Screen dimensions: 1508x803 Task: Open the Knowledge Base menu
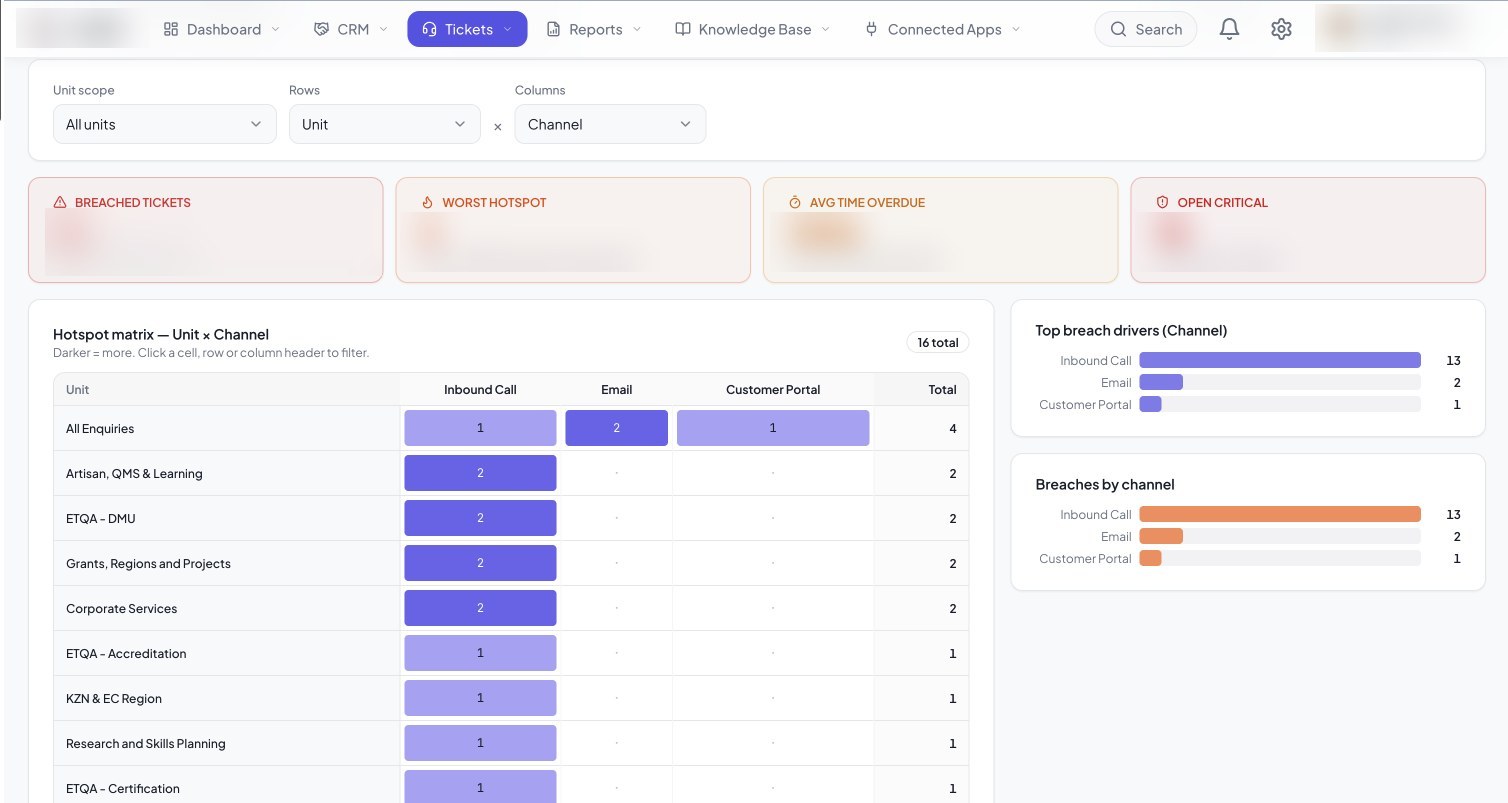(x=753, y=29)
